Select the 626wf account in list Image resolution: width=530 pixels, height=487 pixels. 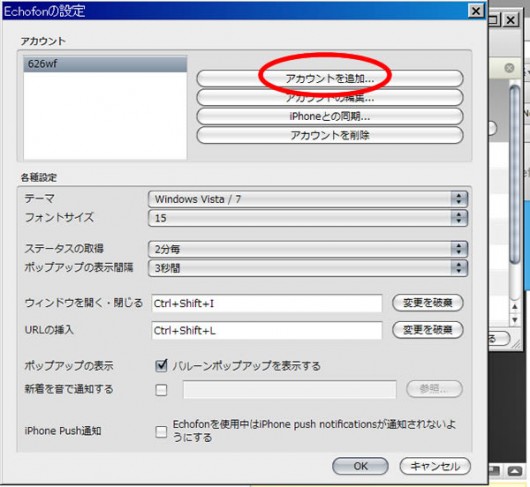pos(105,64)
